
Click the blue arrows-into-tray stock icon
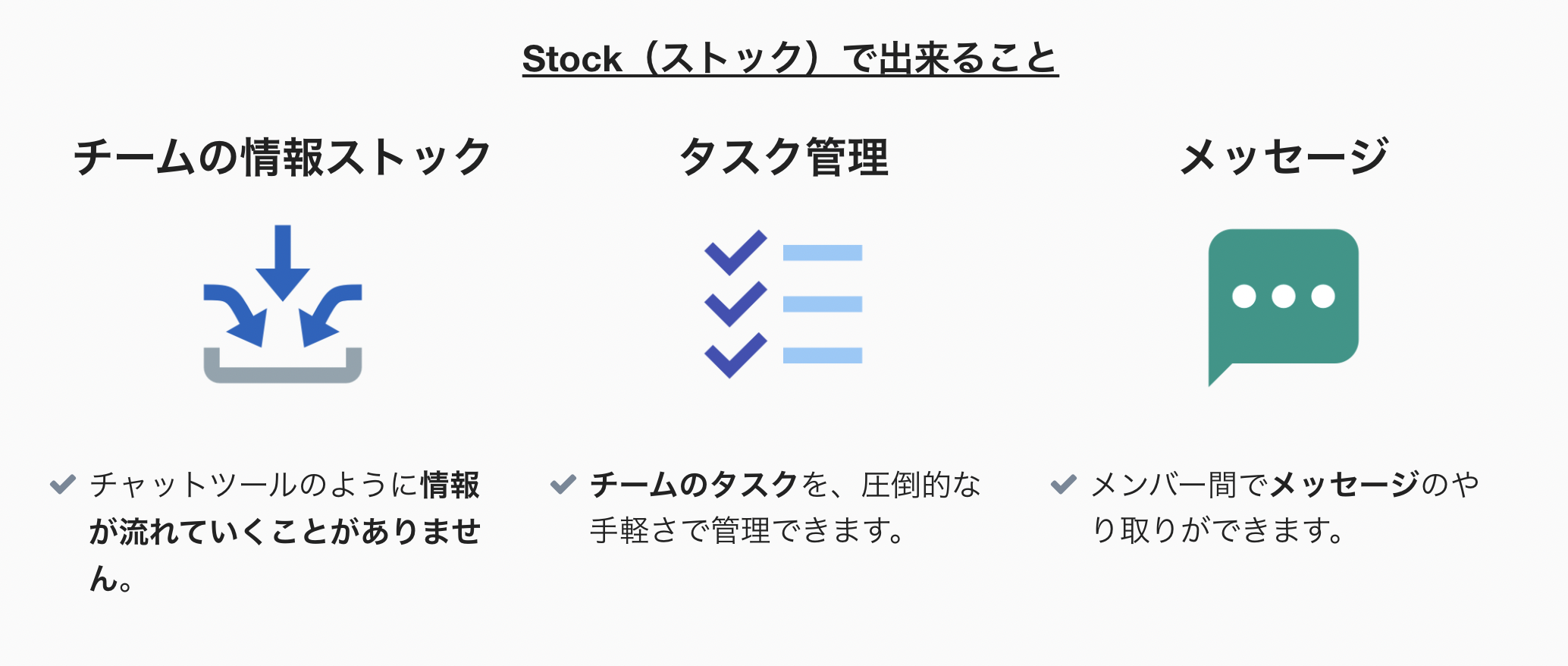click(x=283, y=303)
